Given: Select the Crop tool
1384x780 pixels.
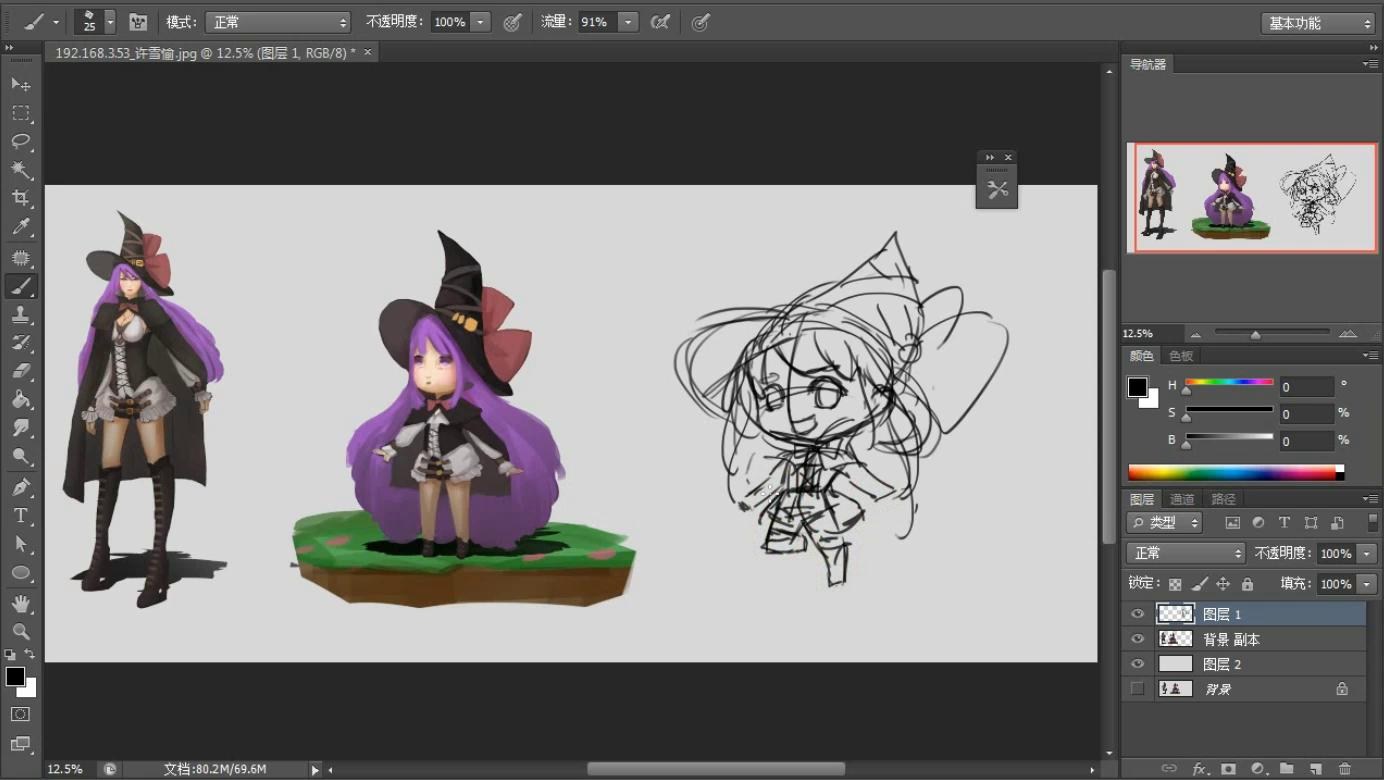Looking at the screenshot, I should pos(20,198).
